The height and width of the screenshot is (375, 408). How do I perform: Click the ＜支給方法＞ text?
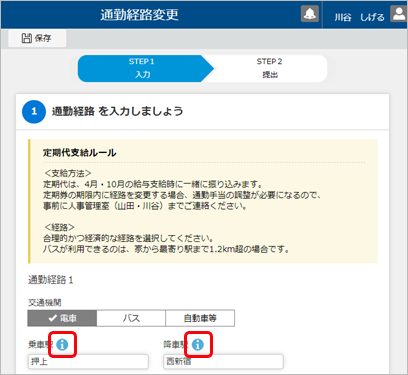pyautogui.click(x=68, y=173)
